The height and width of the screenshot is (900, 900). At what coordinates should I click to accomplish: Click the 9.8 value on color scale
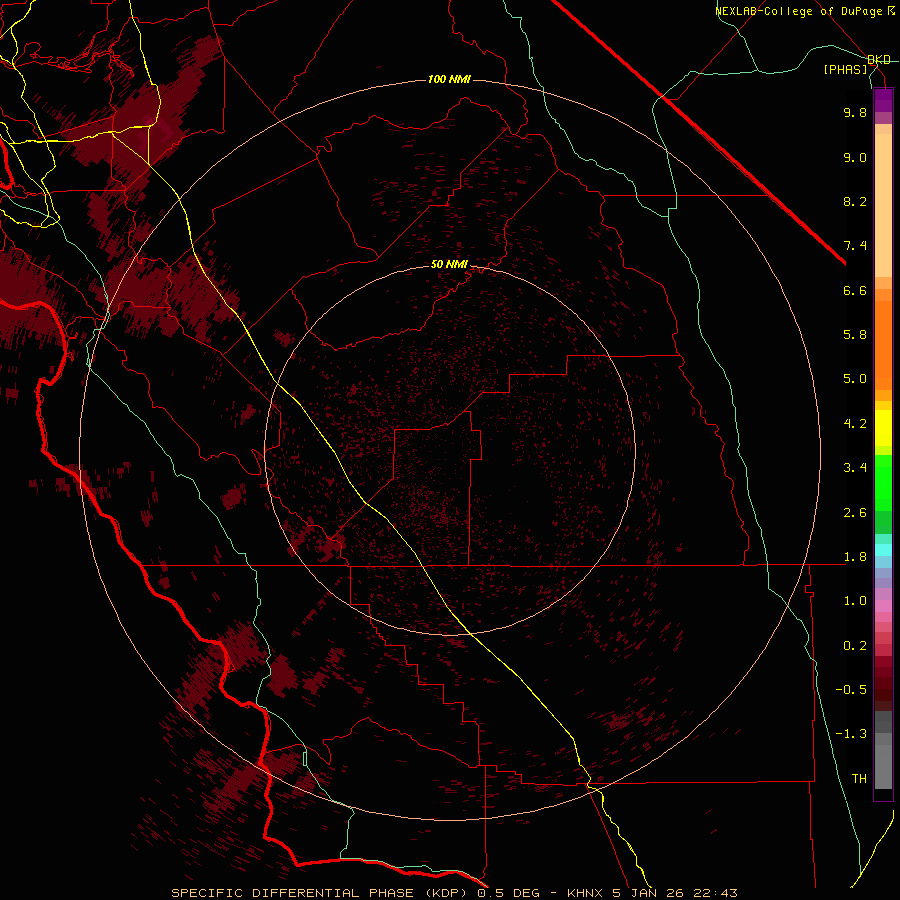click(x=855, y=112)
